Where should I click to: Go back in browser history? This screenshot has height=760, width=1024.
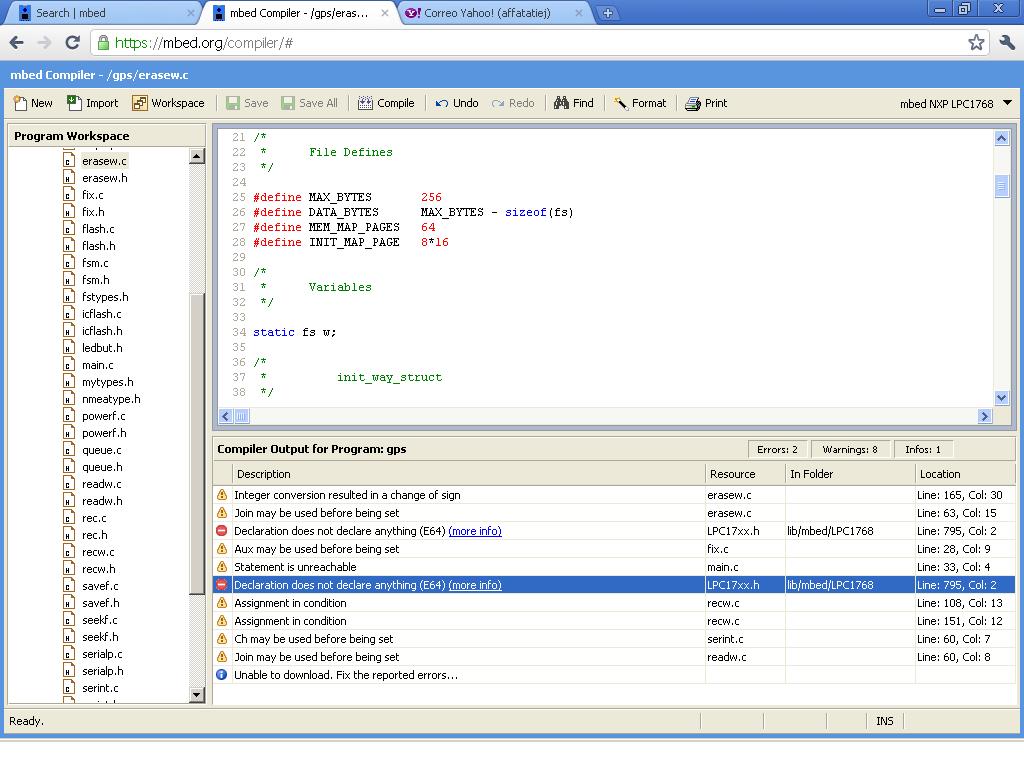(17, 43)
